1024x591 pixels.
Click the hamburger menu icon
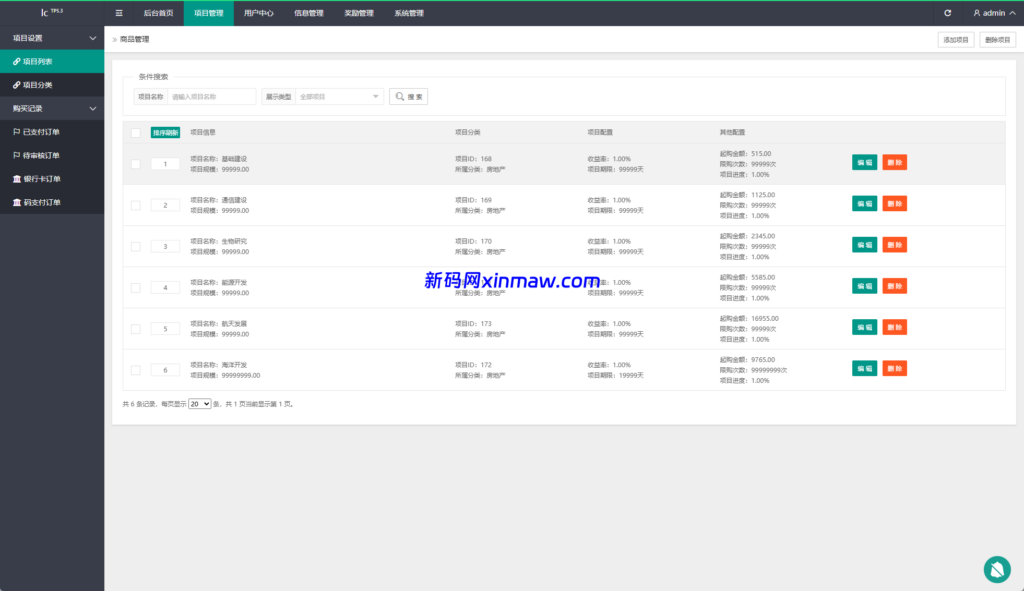118,13
